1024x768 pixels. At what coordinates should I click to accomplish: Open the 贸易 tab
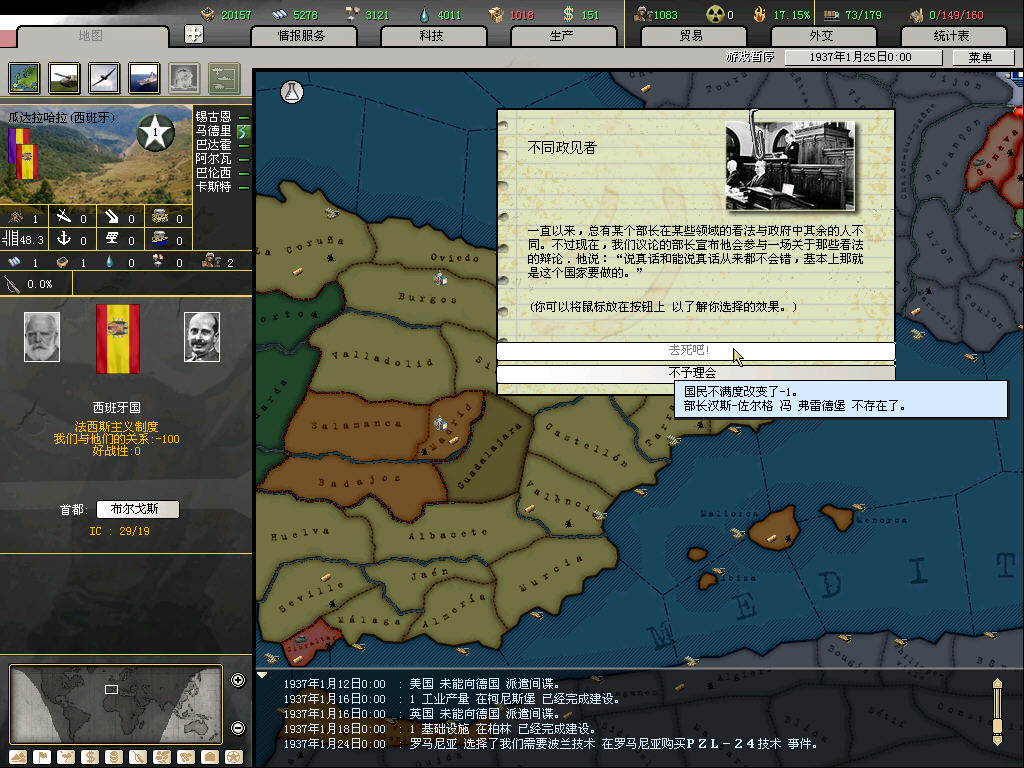point(692,36)
